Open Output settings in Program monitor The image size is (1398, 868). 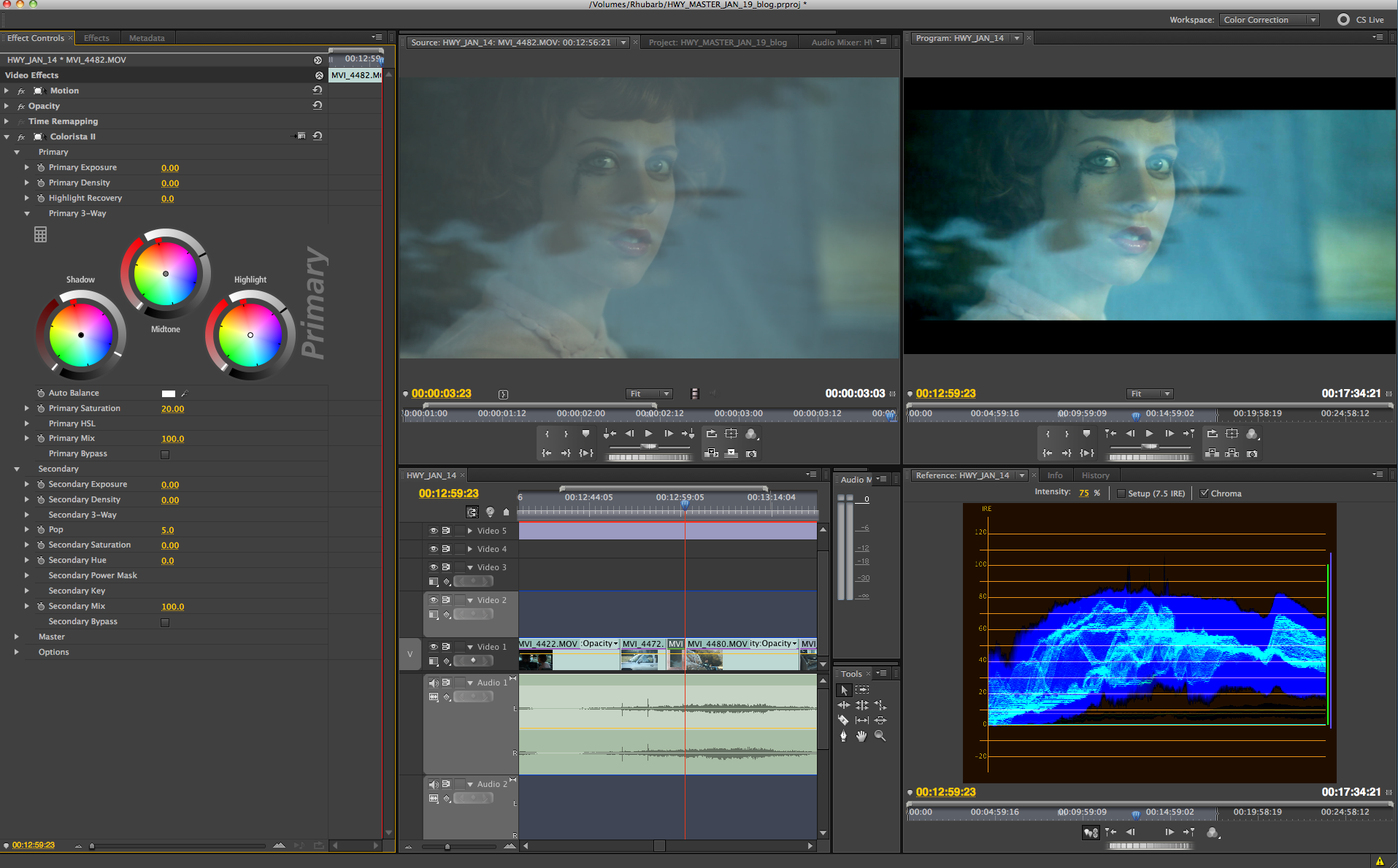pyautogui.click(x=1253, y=434)
